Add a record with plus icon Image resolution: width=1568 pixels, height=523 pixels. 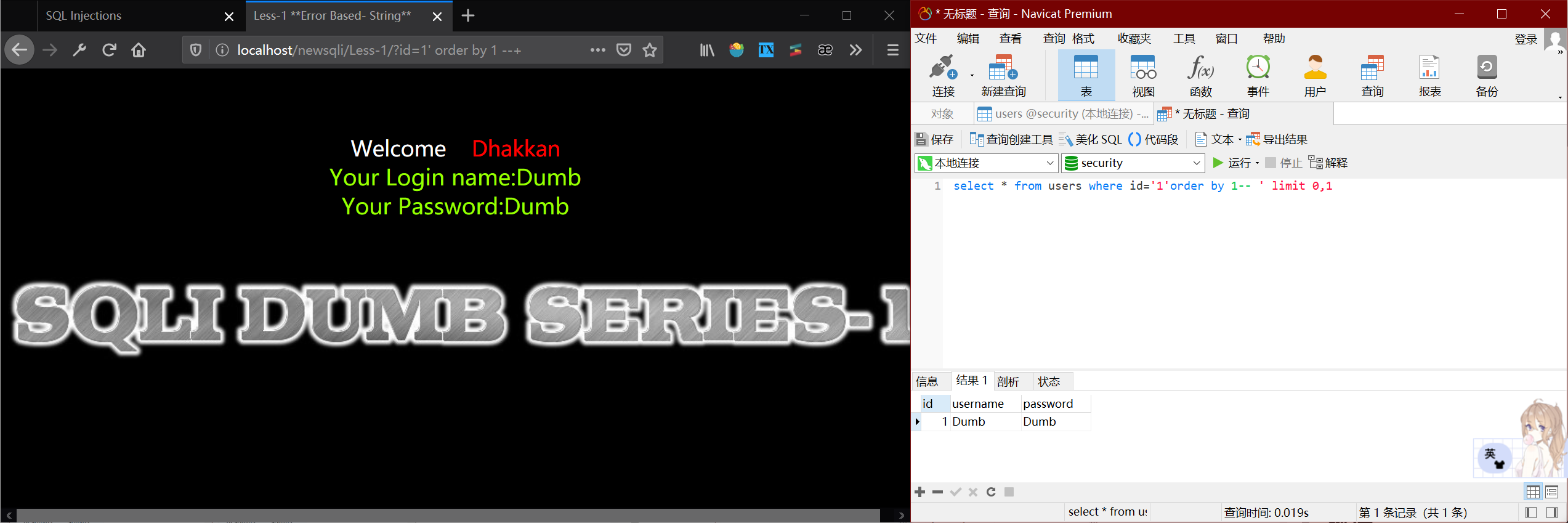pos(920,492)
